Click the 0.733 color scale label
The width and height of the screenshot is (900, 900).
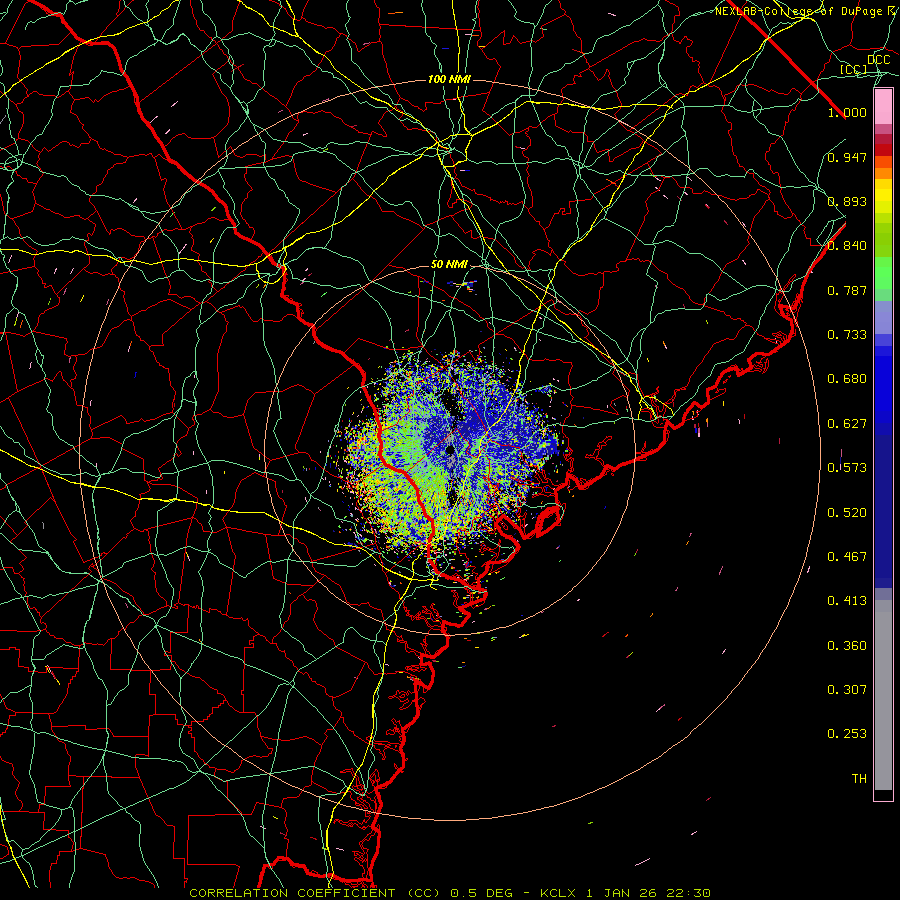click(x=847, y=335)
